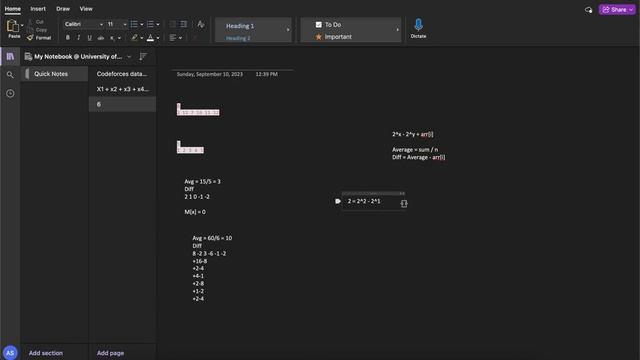Viewport: 640px width, 360px height.
Task: Click the Share button
Action: (x=617, y=9)
